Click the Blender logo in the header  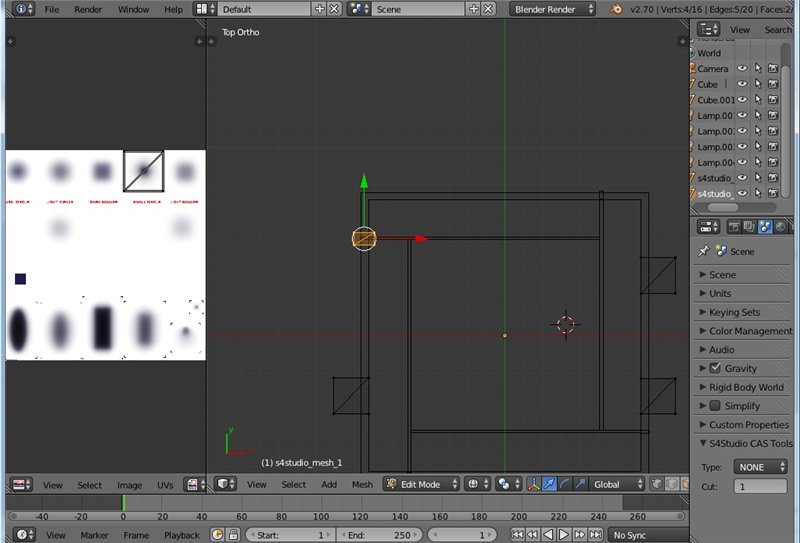tap(619, 9)
